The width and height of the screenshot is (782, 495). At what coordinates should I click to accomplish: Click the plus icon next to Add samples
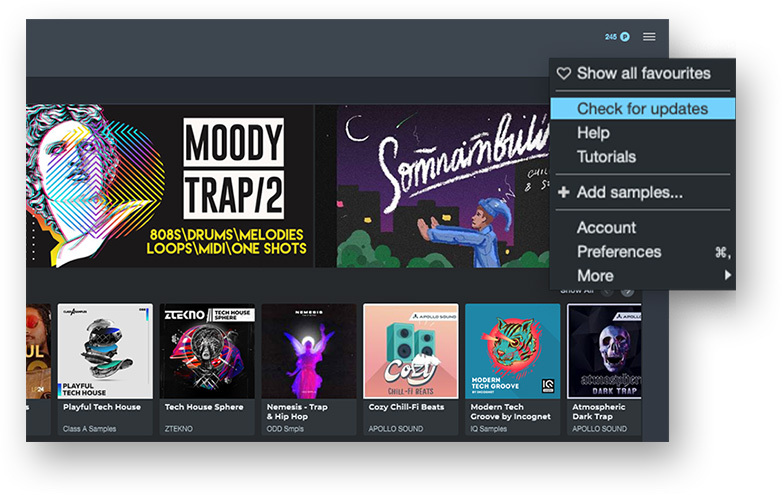(564, 192)
